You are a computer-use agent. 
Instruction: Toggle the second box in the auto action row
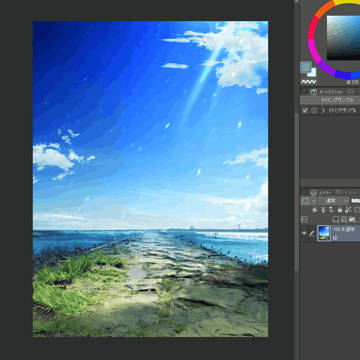314,110
